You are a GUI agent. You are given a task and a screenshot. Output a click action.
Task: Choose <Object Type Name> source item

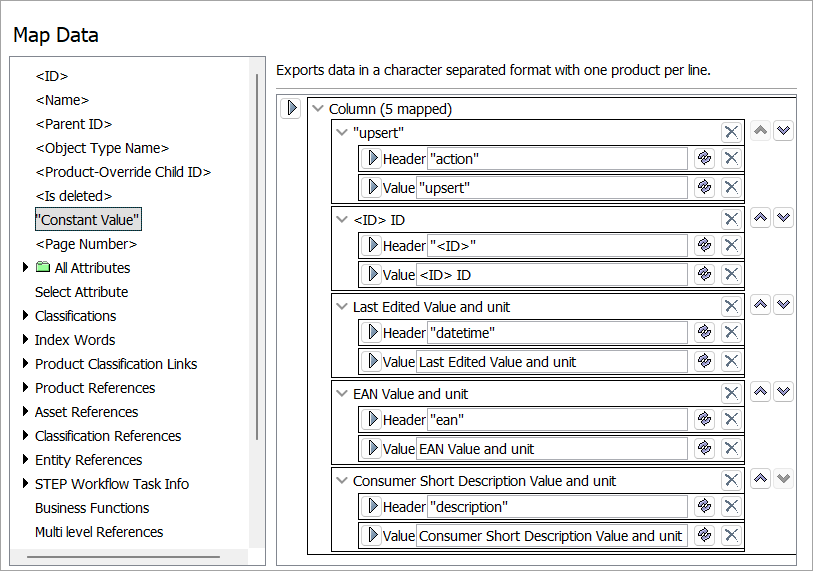(x=102, y=148)
